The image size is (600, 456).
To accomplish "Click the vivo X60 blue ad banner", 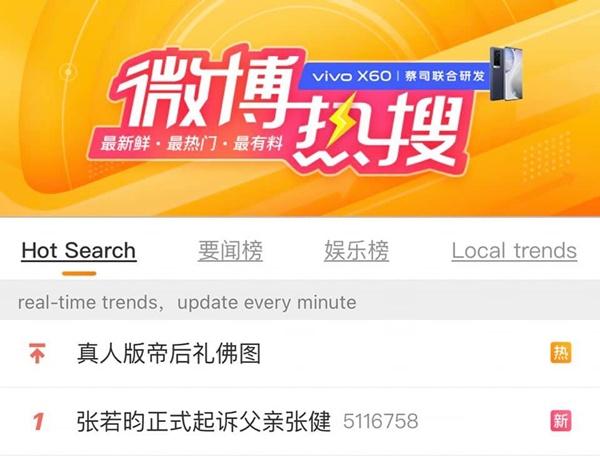I will coord(396,76).
